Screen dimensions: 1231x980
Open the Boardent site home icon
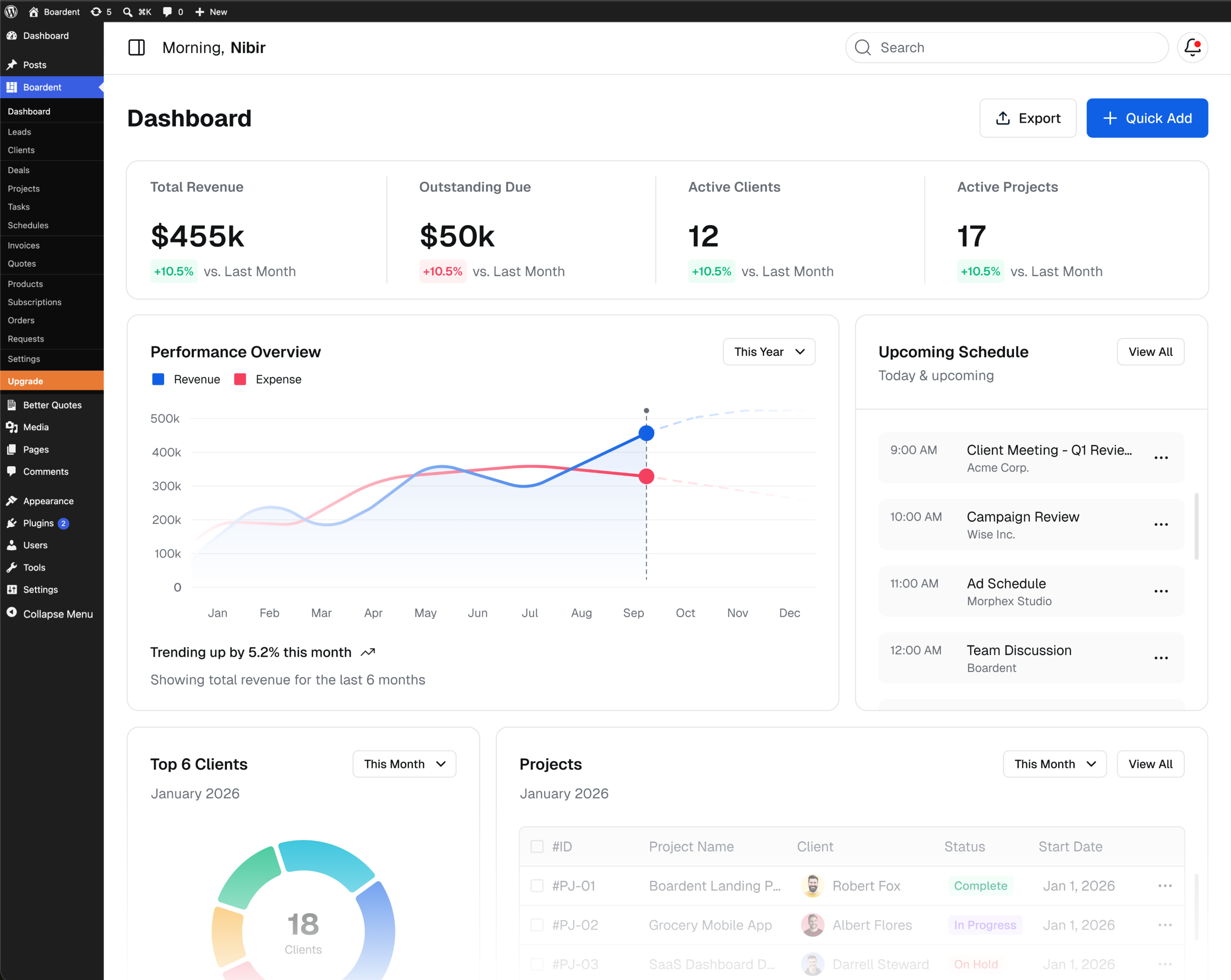[34, 11]
